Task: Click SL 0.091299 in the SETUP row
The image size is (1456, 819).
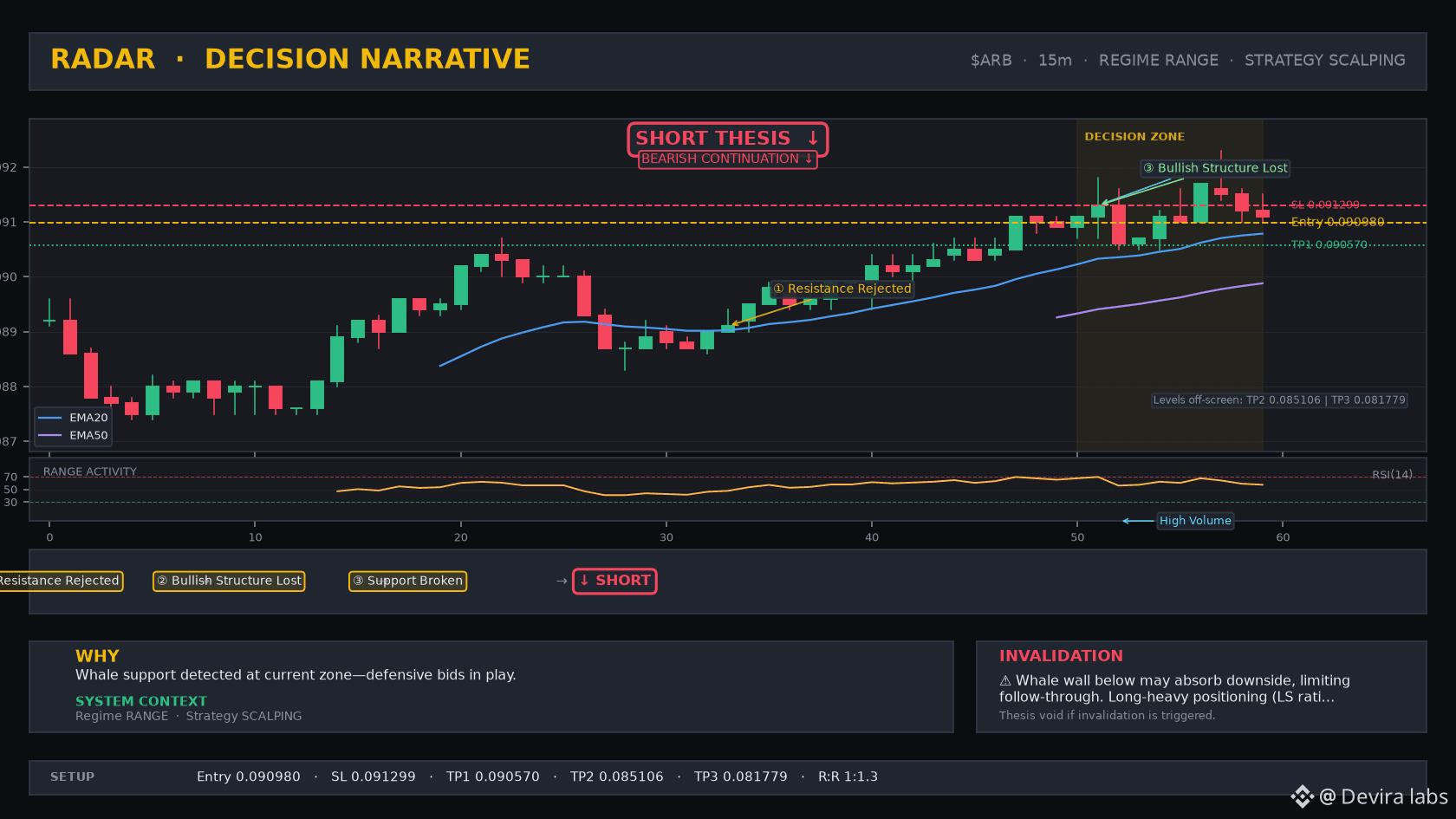Action: pyautogui.click(x=374, y=777)
